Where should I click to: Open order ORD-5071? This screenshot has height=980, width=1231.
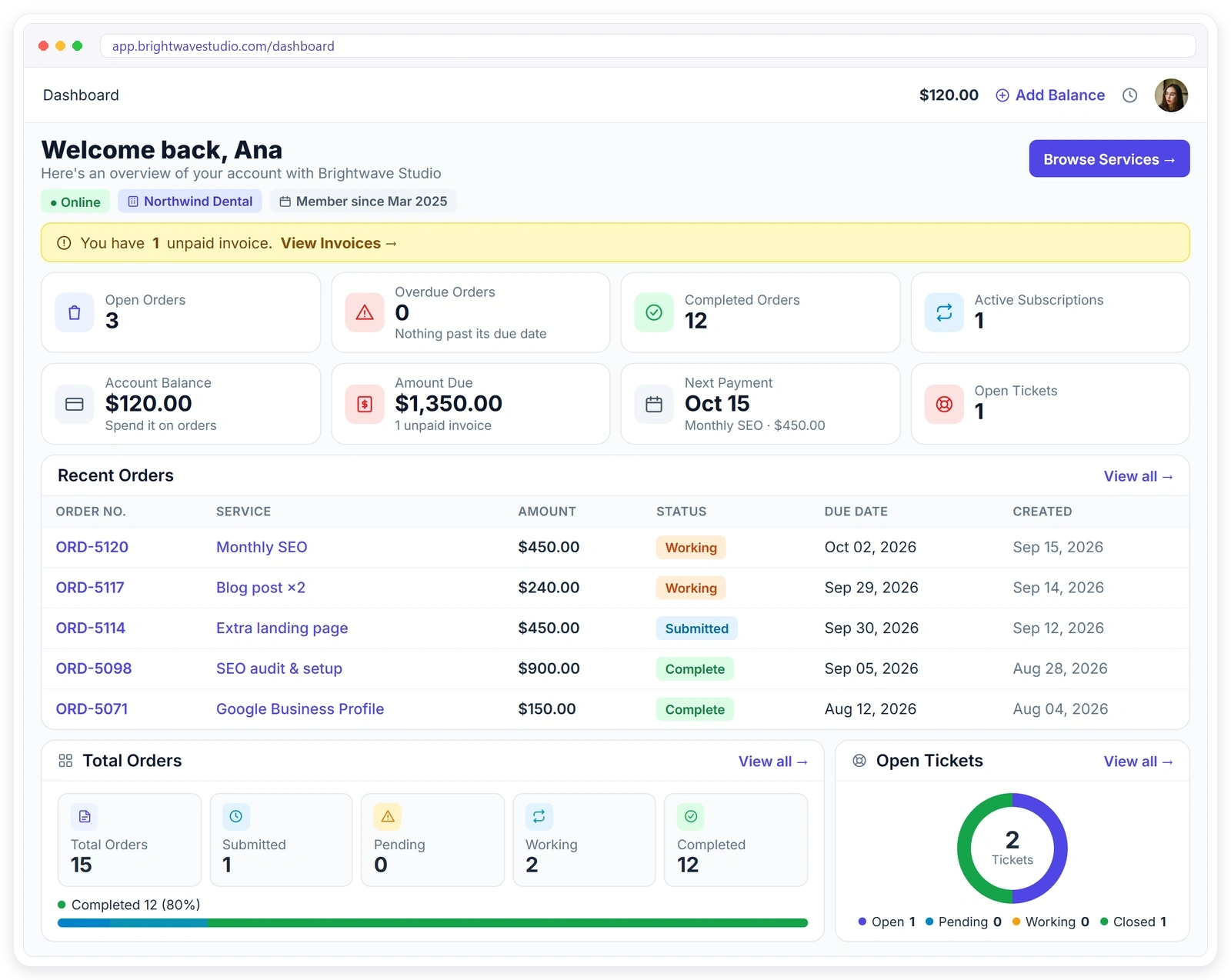pyautogui.click(x=92, y=708)
